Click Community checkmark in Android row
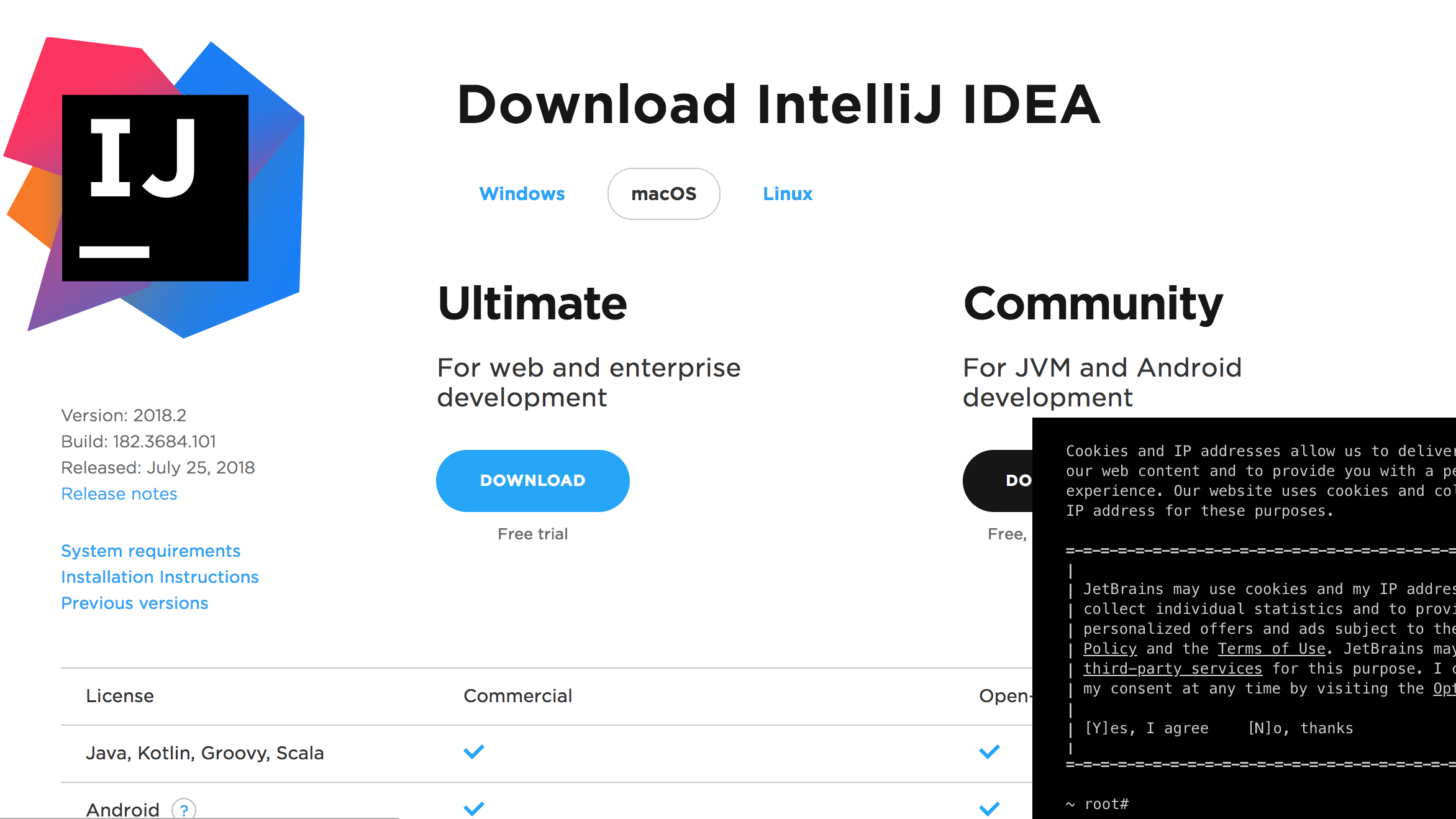1456x819 pixels. pos(990,808)
